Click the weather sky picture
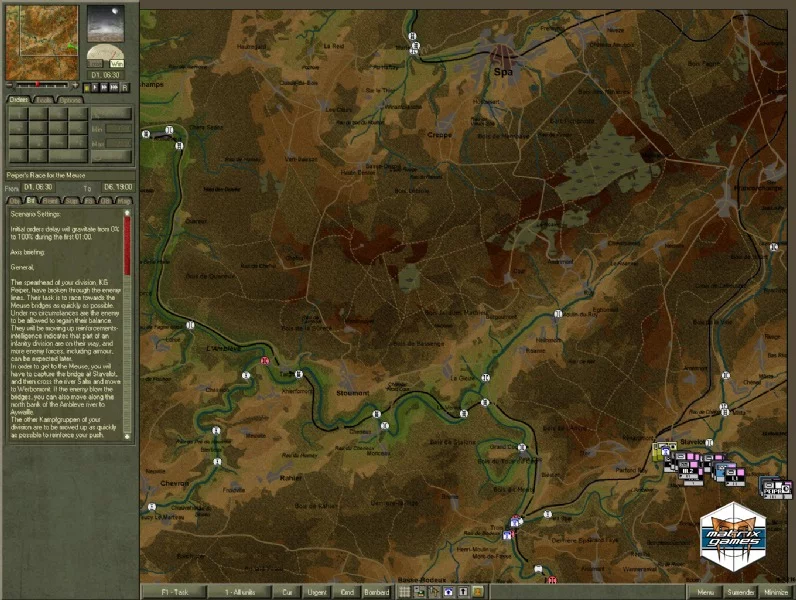796x600 pixels. tap(106, 23)
